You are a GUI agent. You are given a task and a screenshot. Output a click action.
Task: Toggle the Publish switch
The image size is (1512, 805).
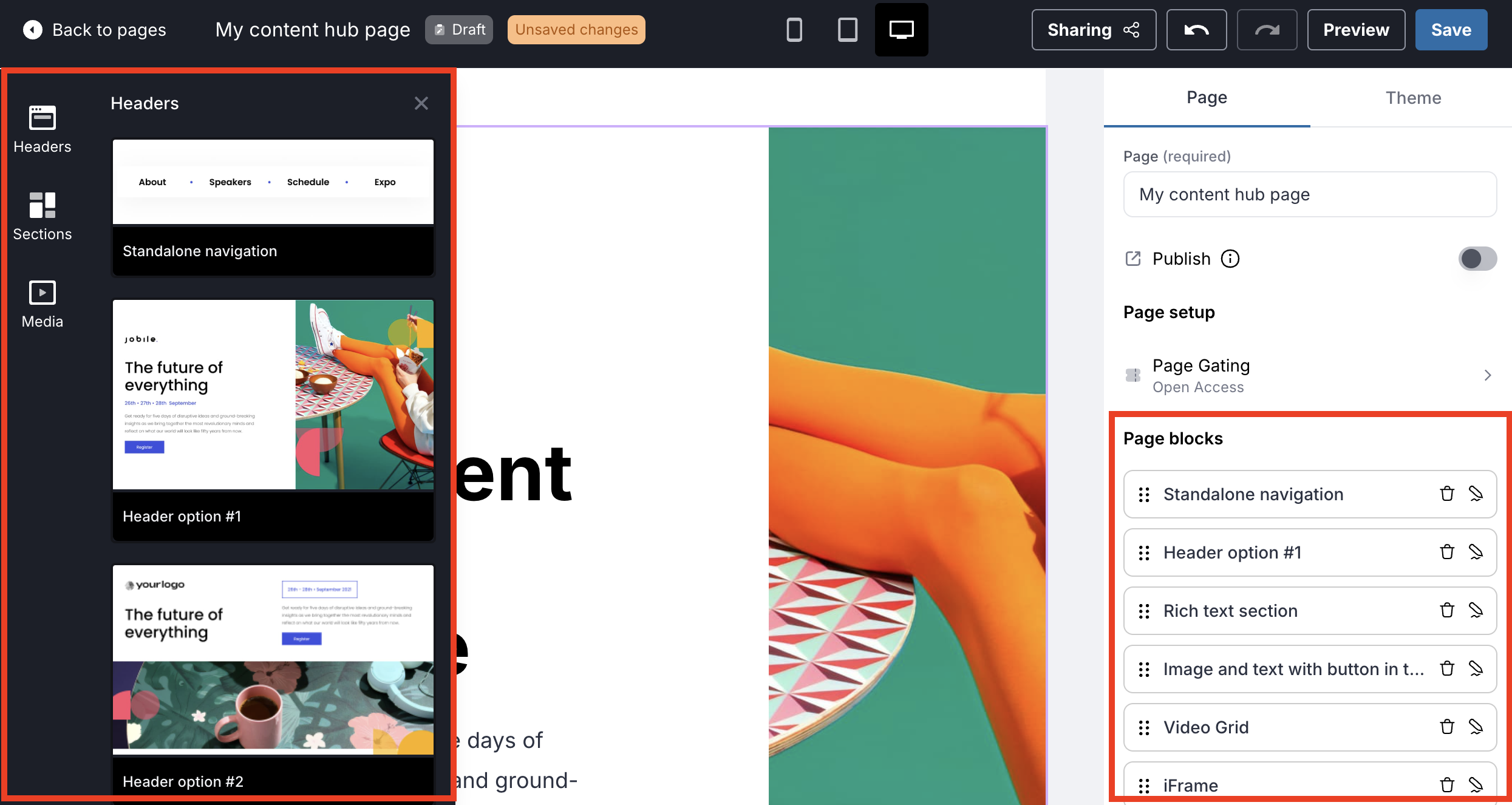tap(1477, 259)
